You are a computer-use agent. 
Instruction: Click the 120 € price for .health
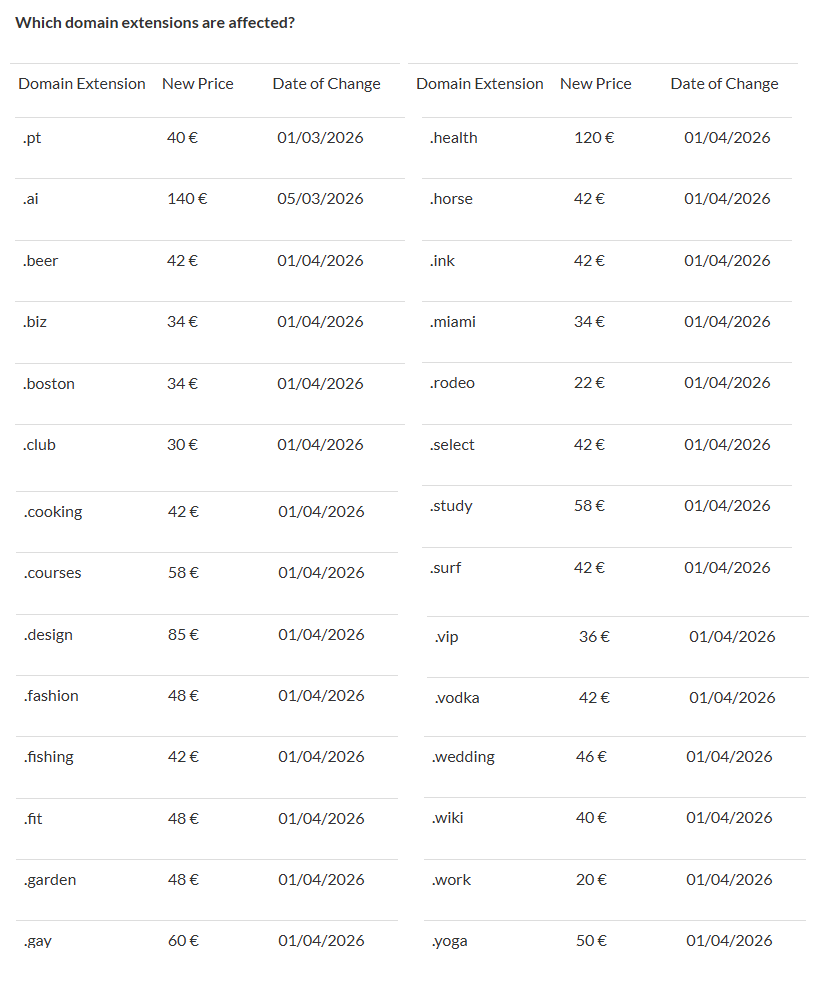click(594, 138)
